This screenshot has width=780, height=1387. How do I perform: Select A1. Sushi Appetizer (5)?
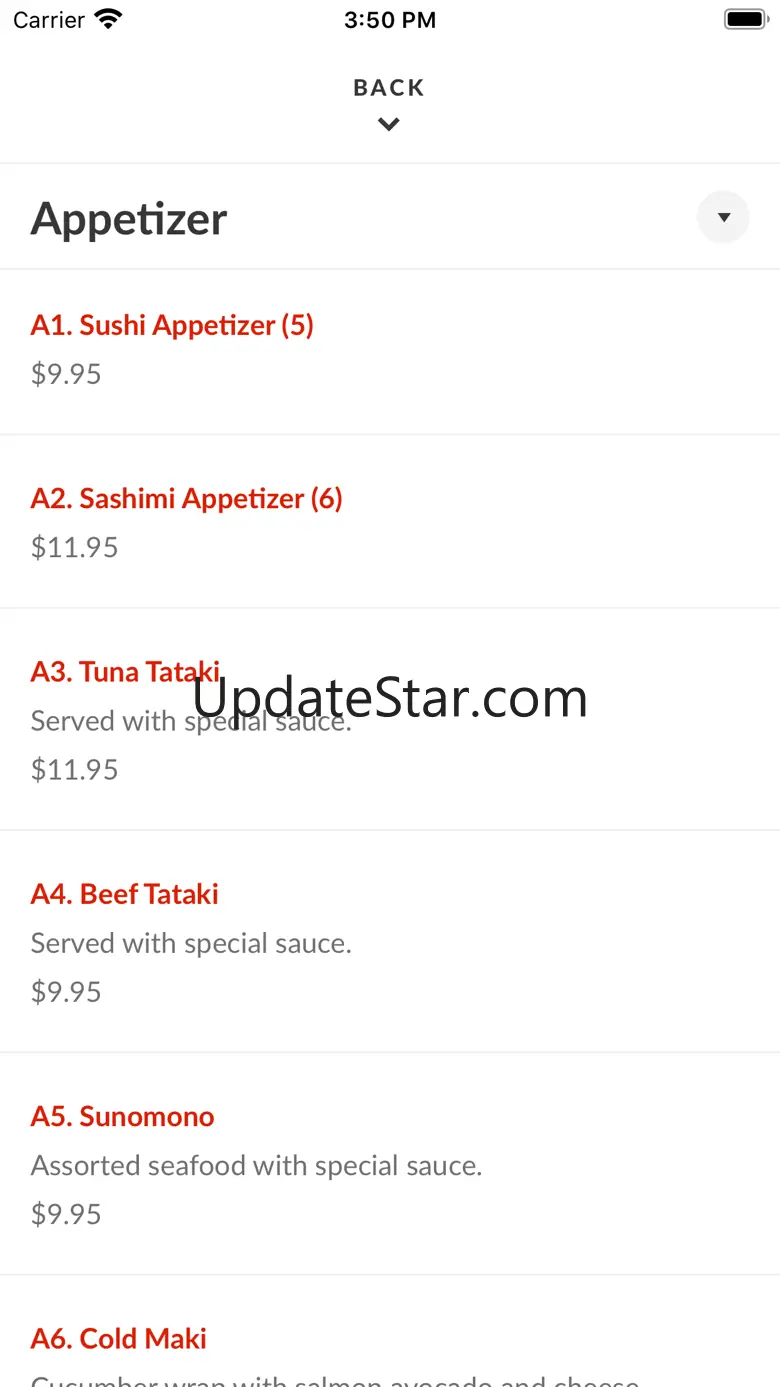coord(172,325)
